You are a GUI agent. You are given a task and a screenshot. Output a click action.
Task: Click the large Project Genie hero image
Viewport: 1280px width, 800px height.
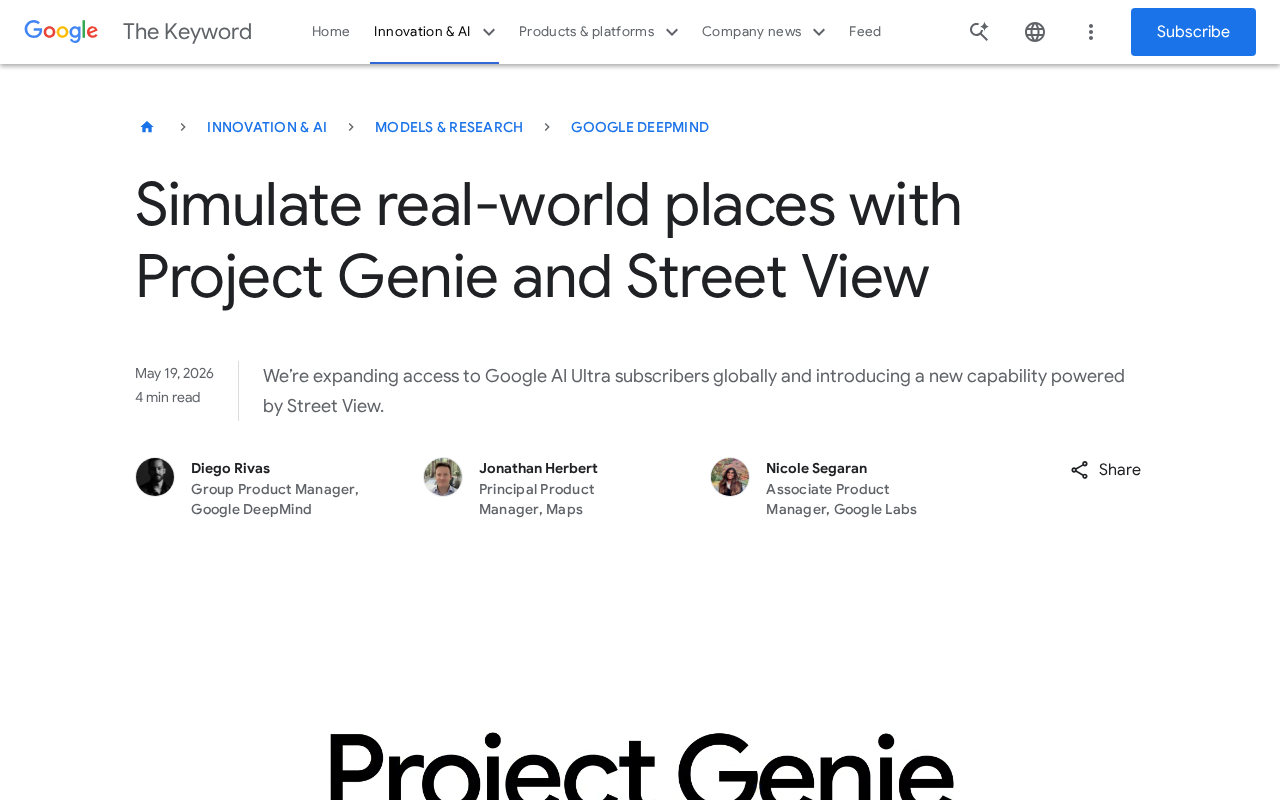(x=640, y=765)
